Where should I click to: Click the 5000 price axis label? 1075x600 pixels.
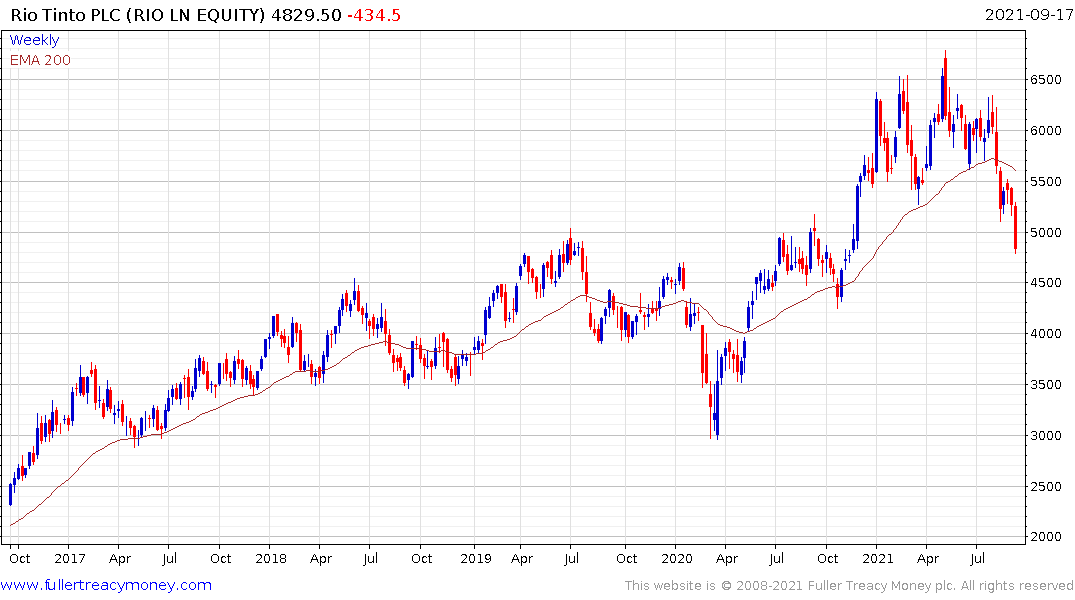[x=1046, y=232]
